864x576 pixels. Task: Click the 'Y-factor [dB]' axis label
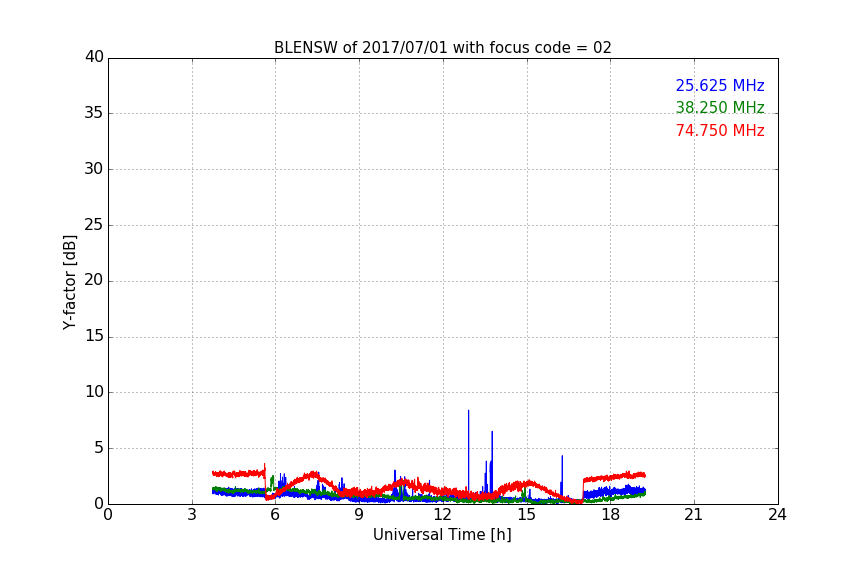pyautogui.click(x=69, y=282)
